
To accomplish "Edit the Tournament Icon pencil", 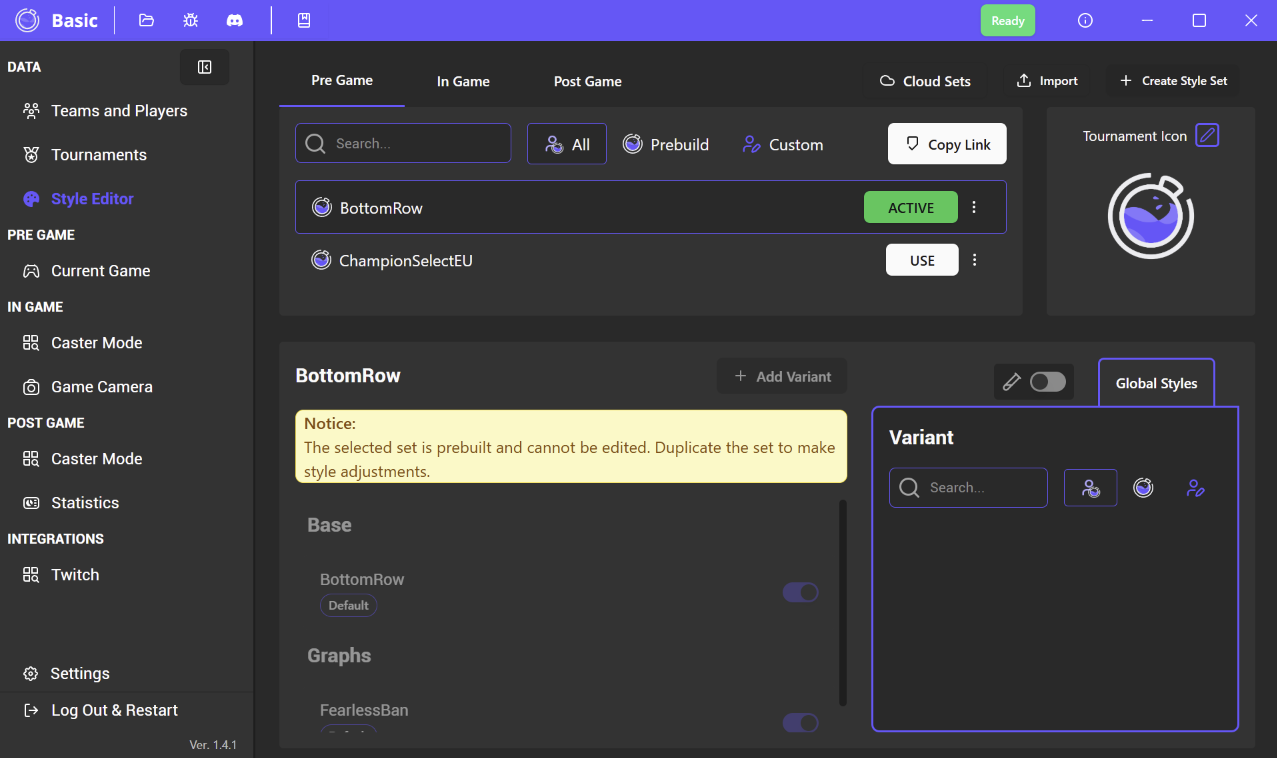I will pyautogui.click(x=1207, y=135).
